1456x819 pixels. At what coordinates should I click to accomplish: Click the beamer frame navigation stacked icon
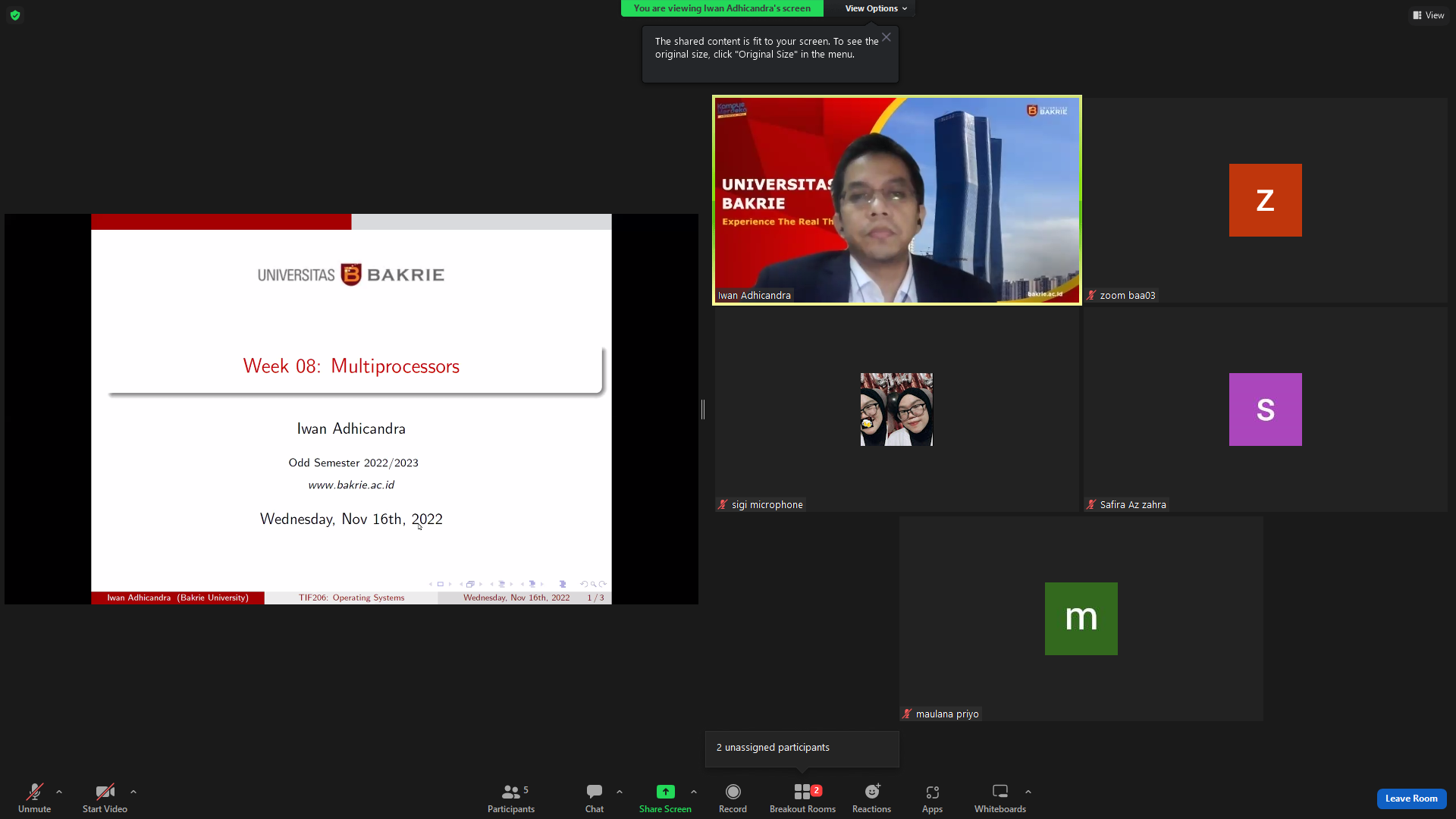point(470,584)
